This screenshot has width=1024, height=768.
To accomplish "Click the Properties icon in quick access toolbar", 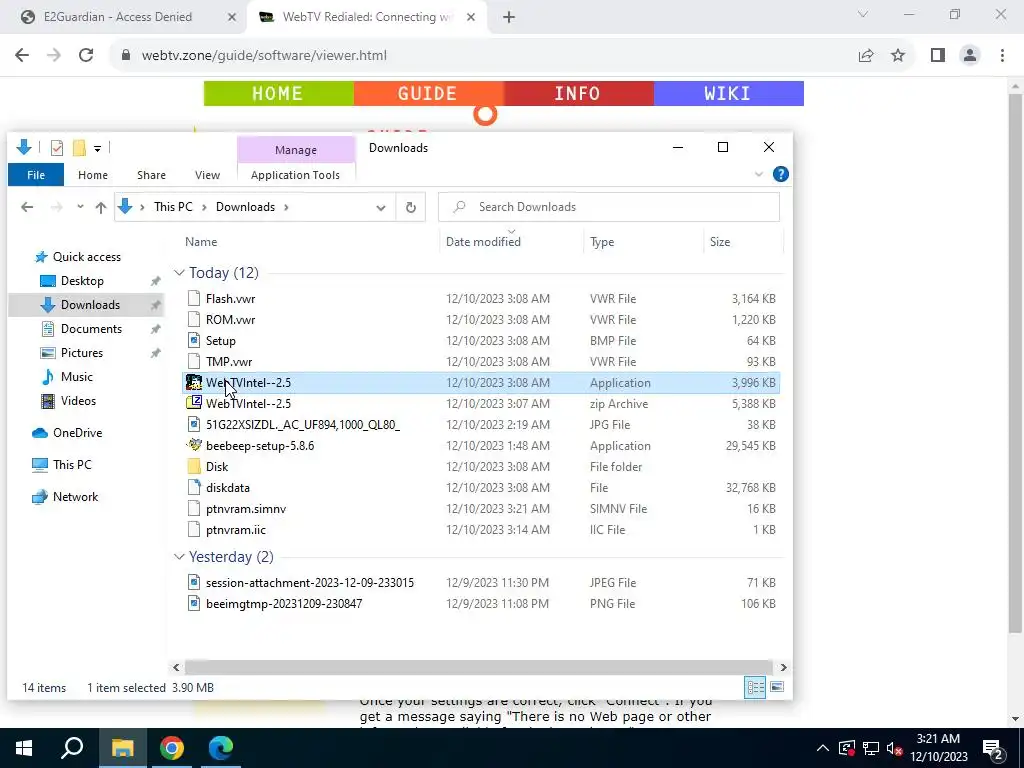I will pyautogui.click(x=57, y=148).
